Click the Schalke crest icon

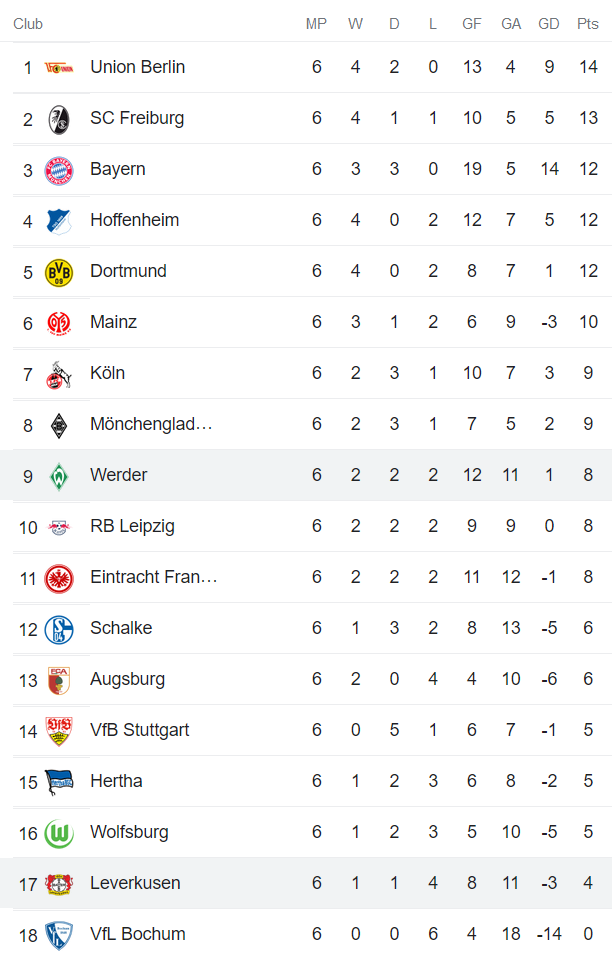point(58,627)
